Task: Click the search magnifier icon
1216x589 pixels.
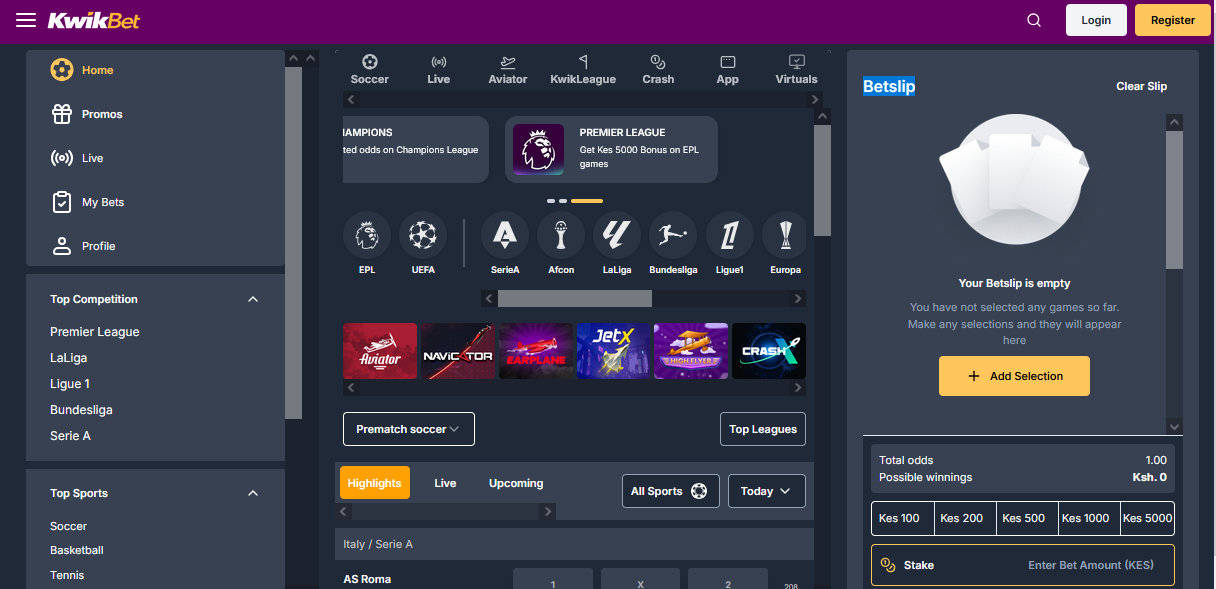Action: point(1033,19)
